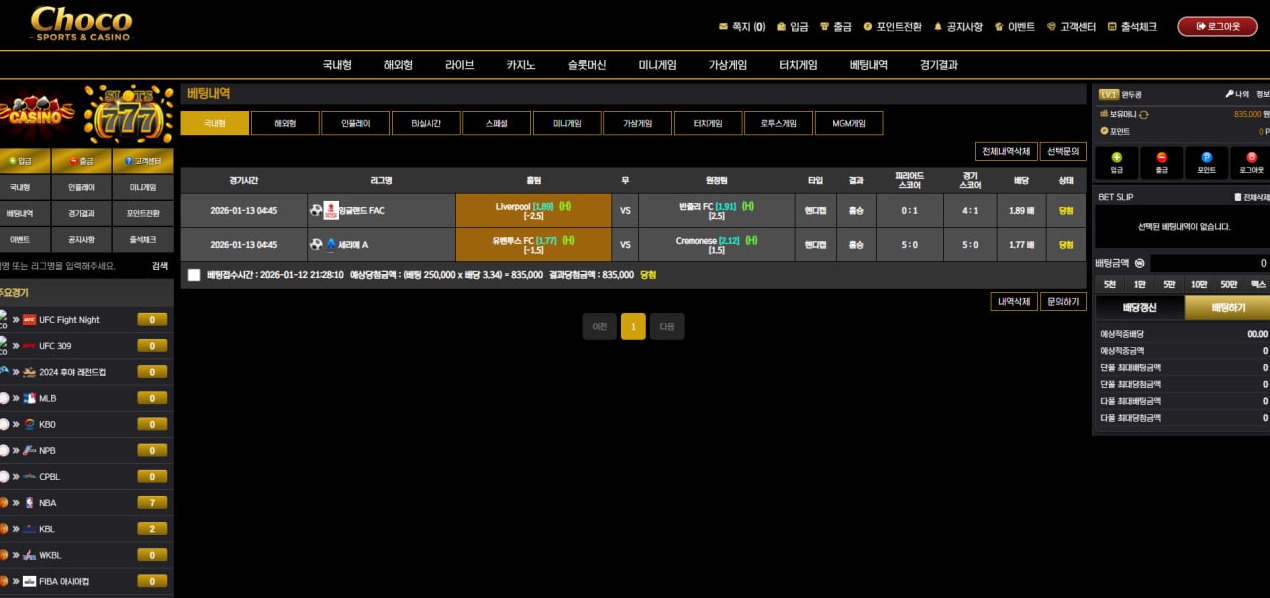This screenshot has height=598, width=1270.
Task: Open 라이브 in the main navigation menu
Action: point(459,65)
